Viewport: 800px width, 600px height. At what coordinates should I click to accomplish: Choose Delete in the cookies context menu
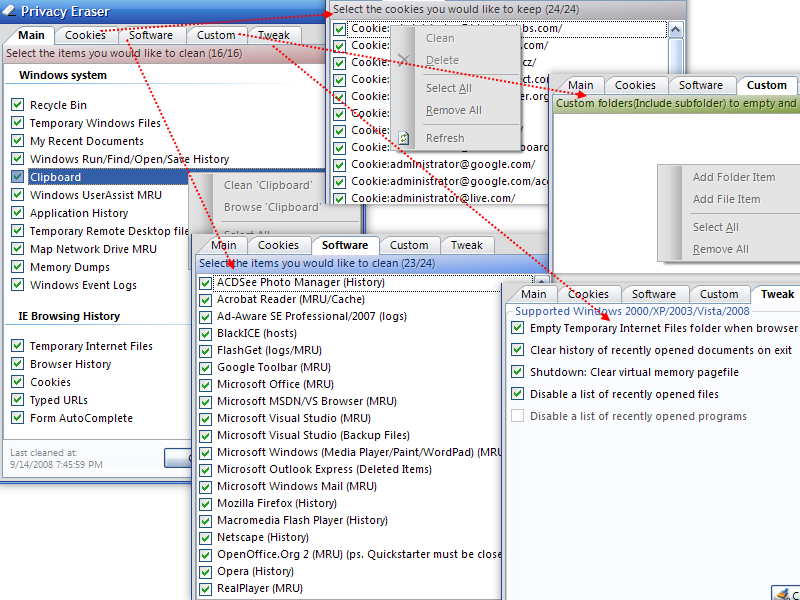click(442, 60)
